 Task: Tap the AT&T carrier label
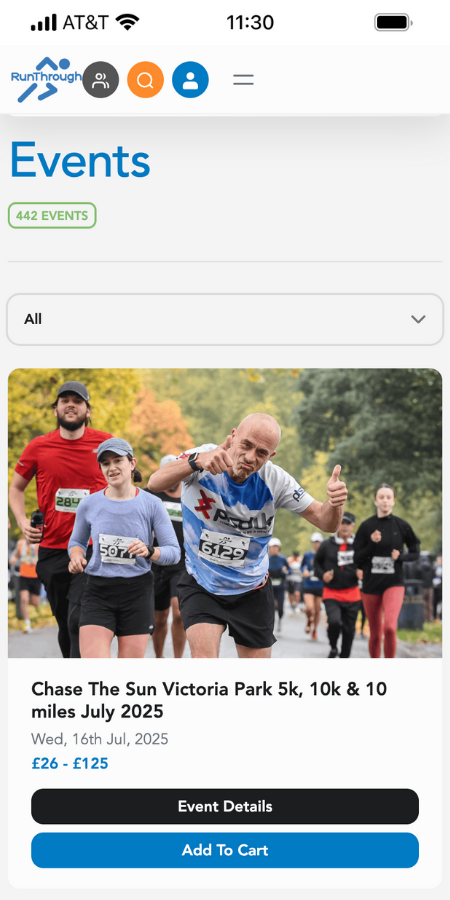pyautogui.click(x=85, y=23)
